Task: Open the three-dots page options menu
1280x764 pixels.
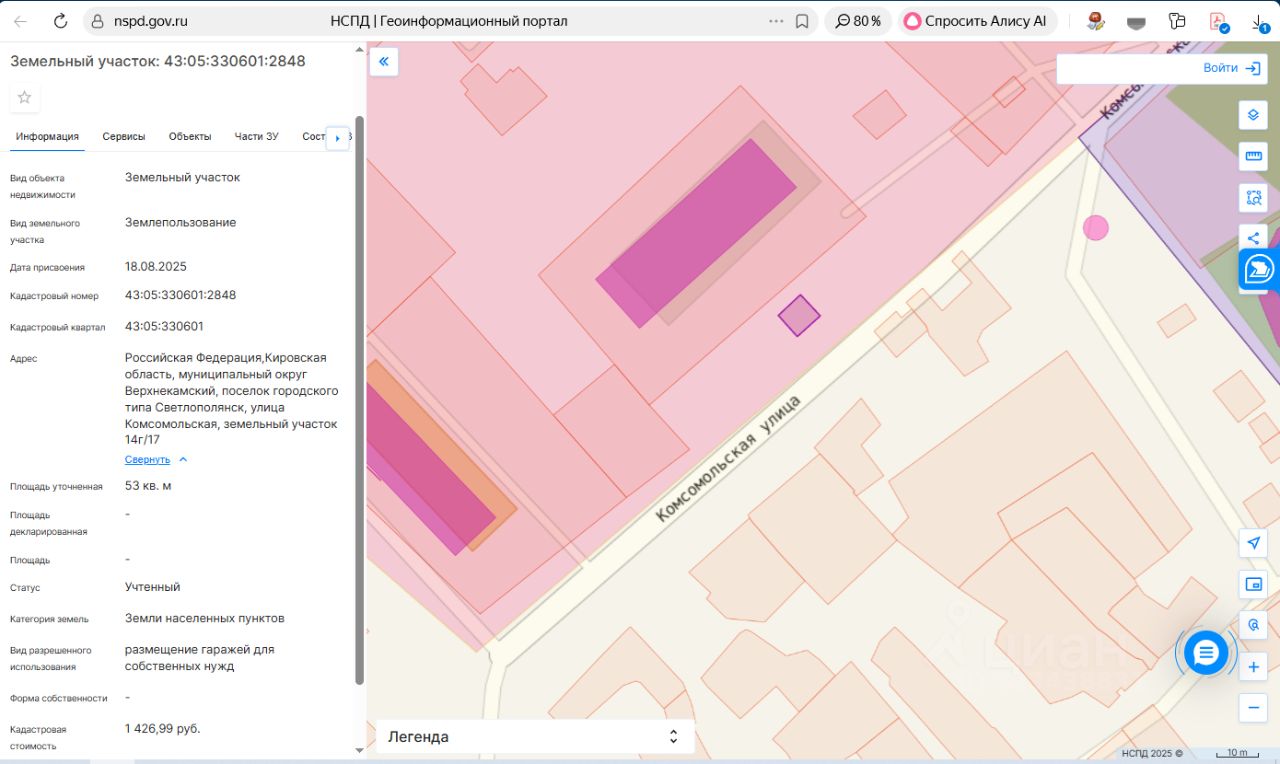Action: pos(776,21)
